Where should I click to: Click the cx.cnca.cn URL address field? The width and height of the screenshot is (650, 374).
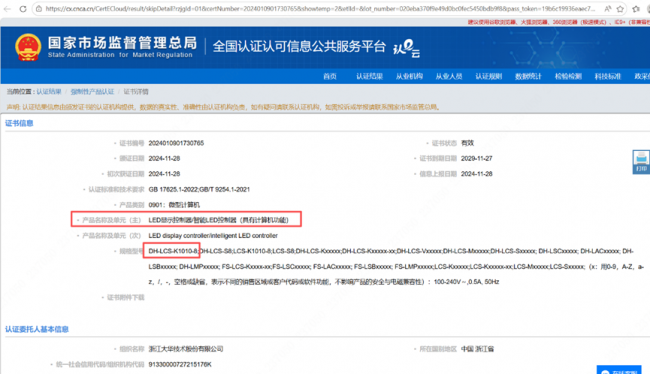(x=320, y=9)
